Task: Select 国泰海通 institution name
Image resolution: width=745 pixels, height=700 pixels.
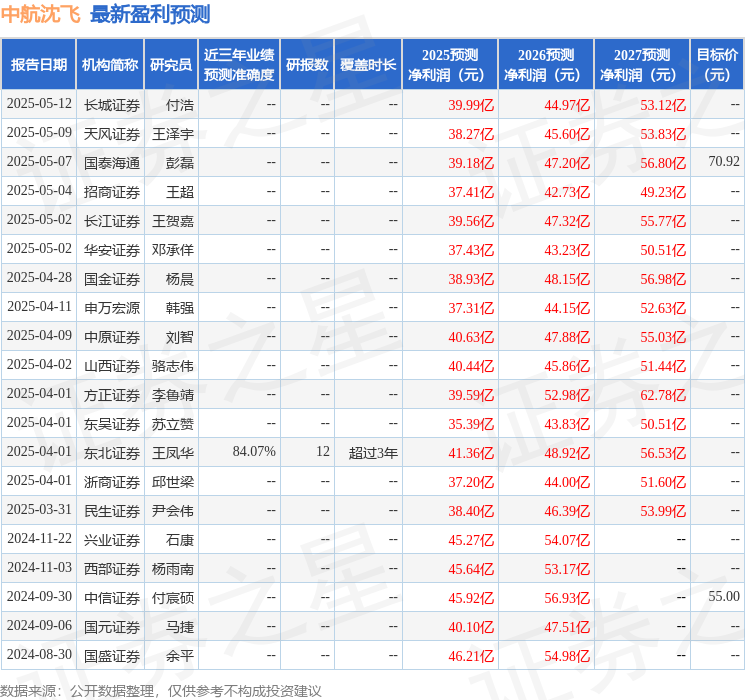Action: point(112,163)
